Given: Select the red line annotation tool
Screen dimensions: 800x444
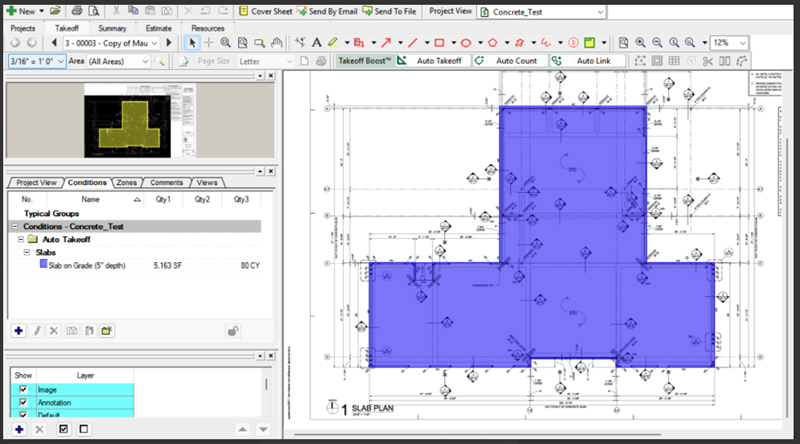Looking at the screenshot, I should 412,43.
